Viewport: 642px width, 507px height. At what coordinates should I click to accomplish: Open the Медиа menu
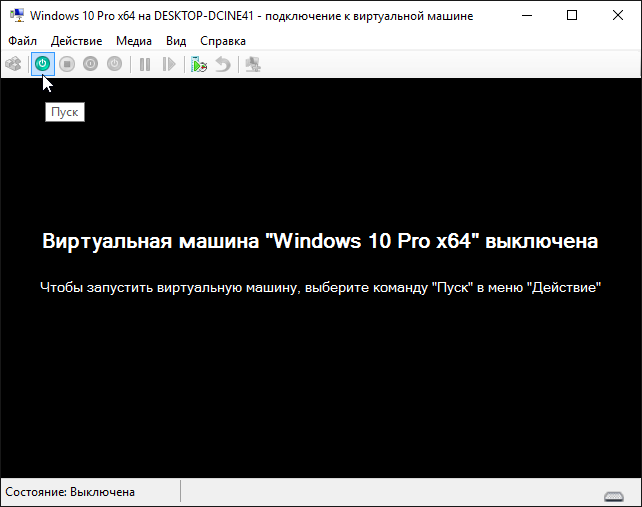(x=134, y=41)
